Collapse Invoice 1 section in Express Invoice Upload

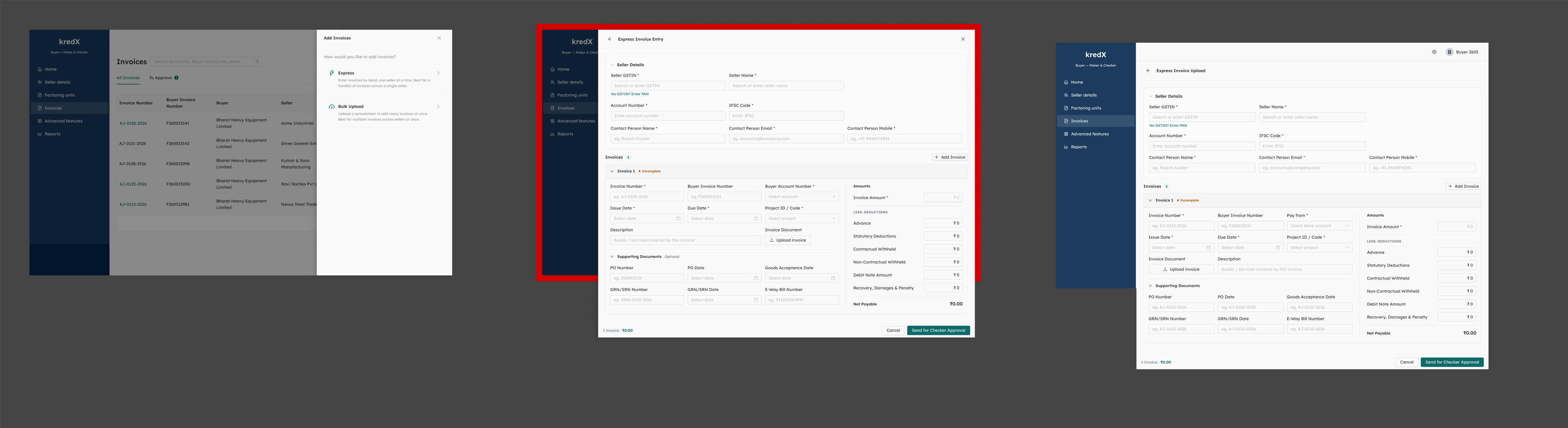coord(1150,200)
